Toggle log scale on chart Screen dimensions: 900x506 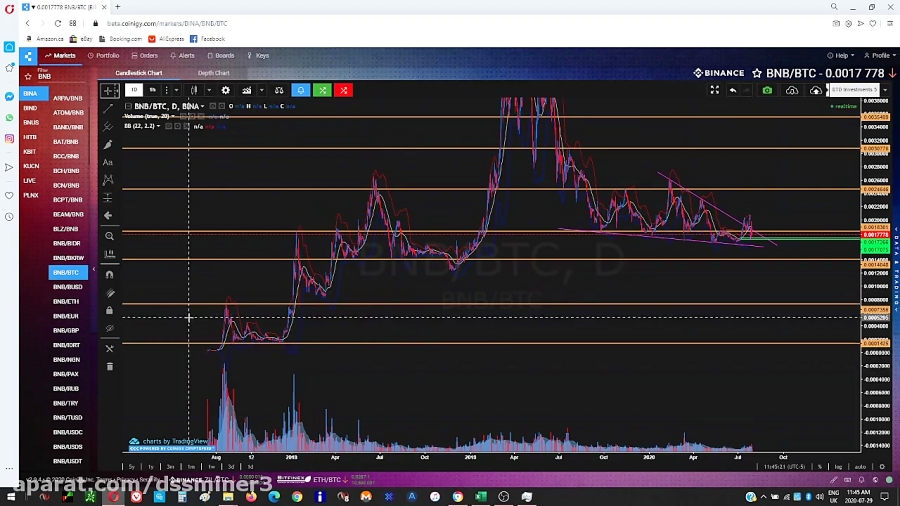tap(838, 466)
